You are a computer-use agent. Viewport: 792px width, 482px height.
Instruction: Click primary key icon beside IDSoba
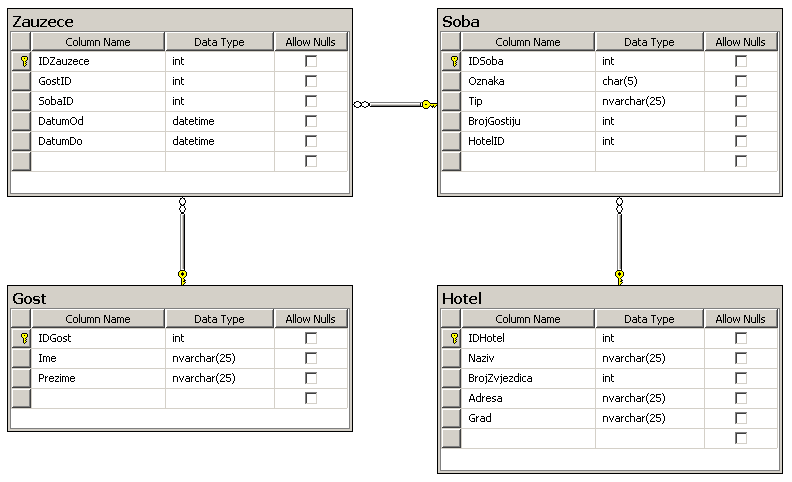(x=454, y=61)
